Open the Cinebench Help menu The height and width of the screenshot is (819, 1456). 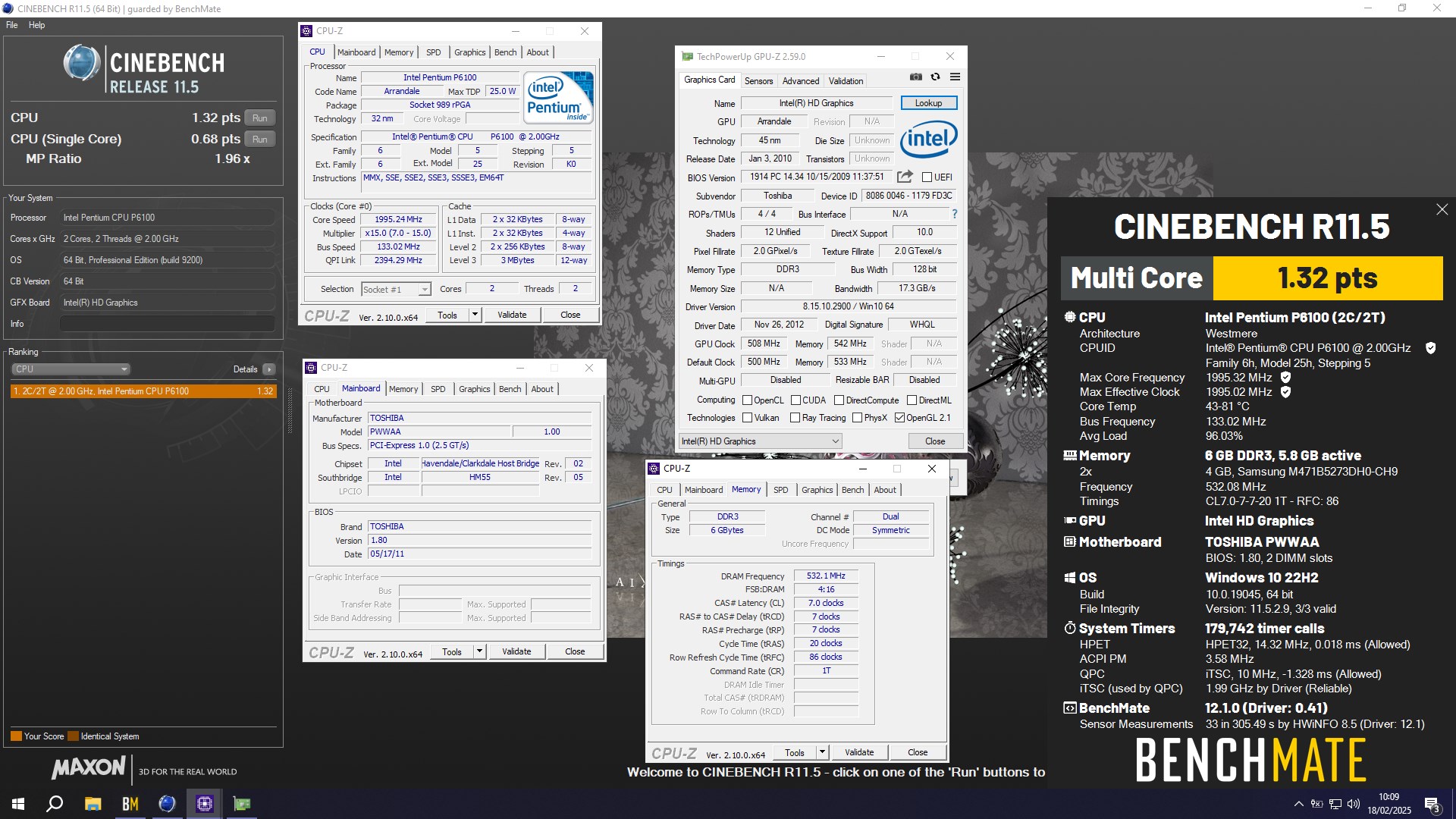coord(36,25)
